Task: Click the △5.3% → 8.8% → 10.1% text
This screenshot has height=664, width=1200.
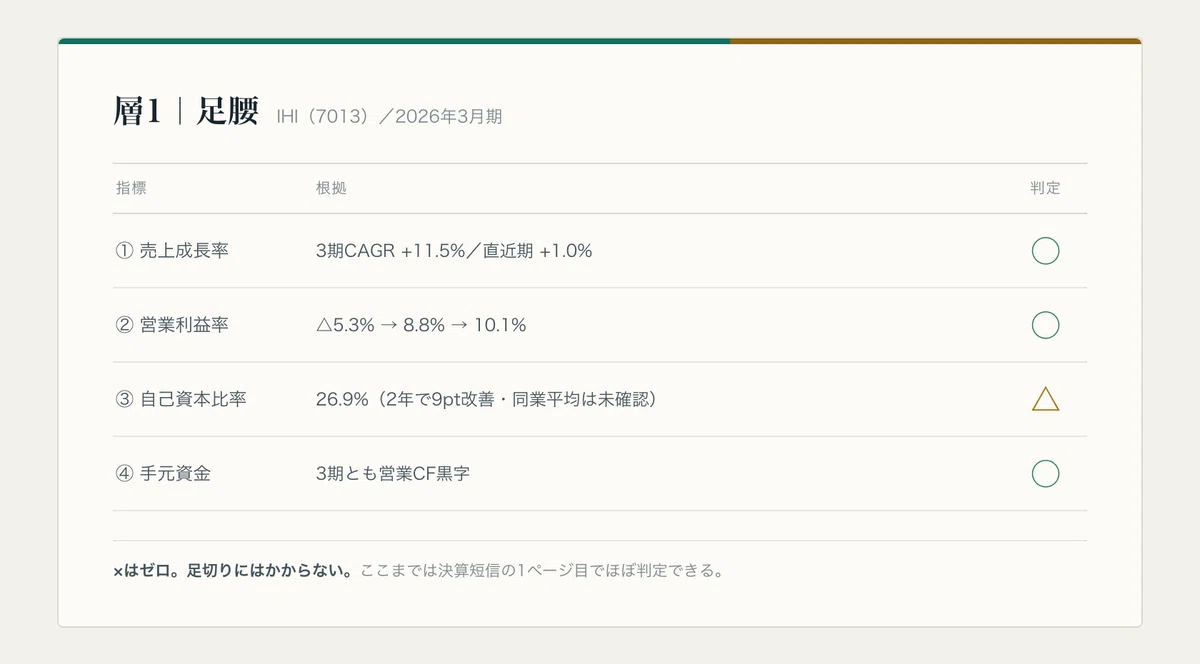Action: [x=421, y=325]
